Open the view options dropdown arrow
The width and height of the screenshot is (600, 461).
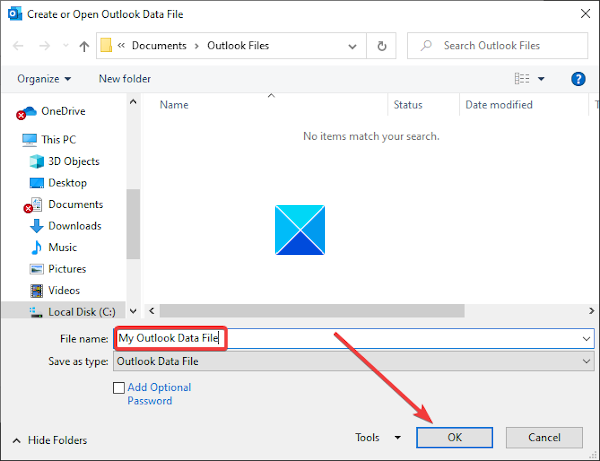click(541, 79)
